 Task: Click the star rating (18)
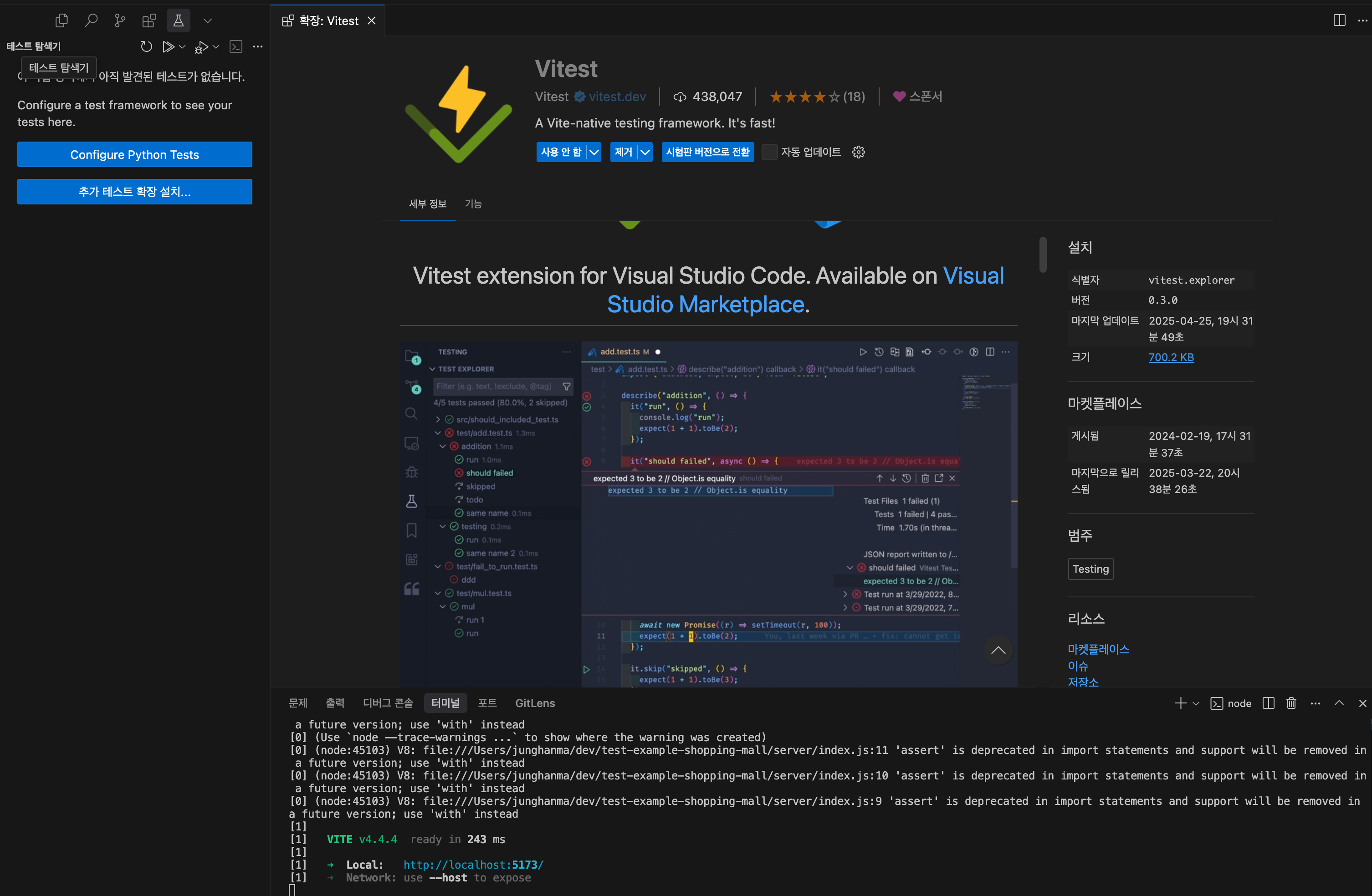(x=817, y=96)
